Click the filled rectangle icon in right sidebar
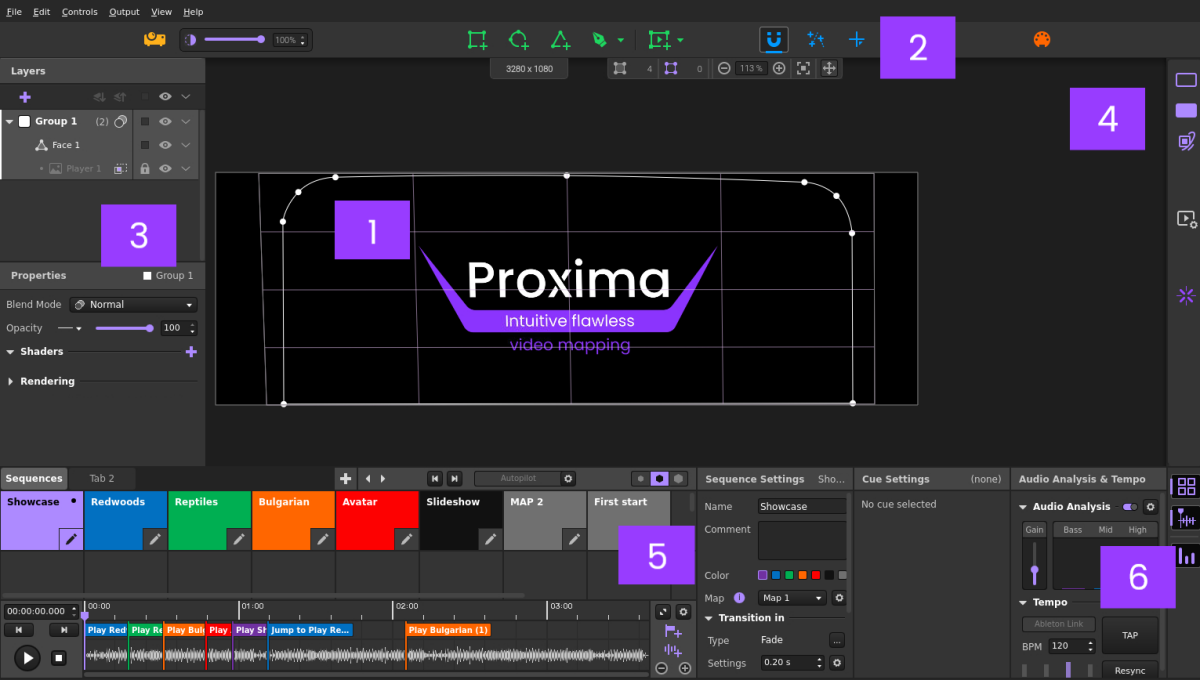Image resolution: width=1200 pixels, height=680 pixels. click(x=1186, y=110)
